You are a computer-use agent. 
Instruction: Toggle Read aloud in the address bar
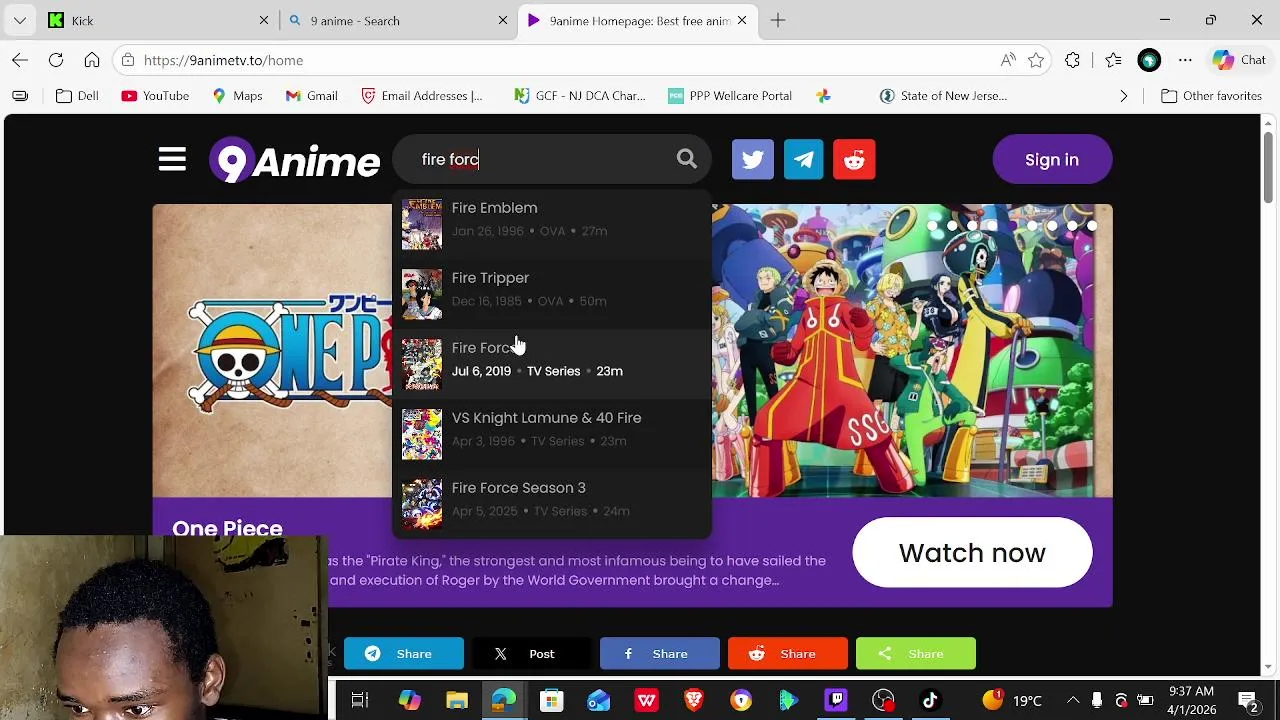1008,60
